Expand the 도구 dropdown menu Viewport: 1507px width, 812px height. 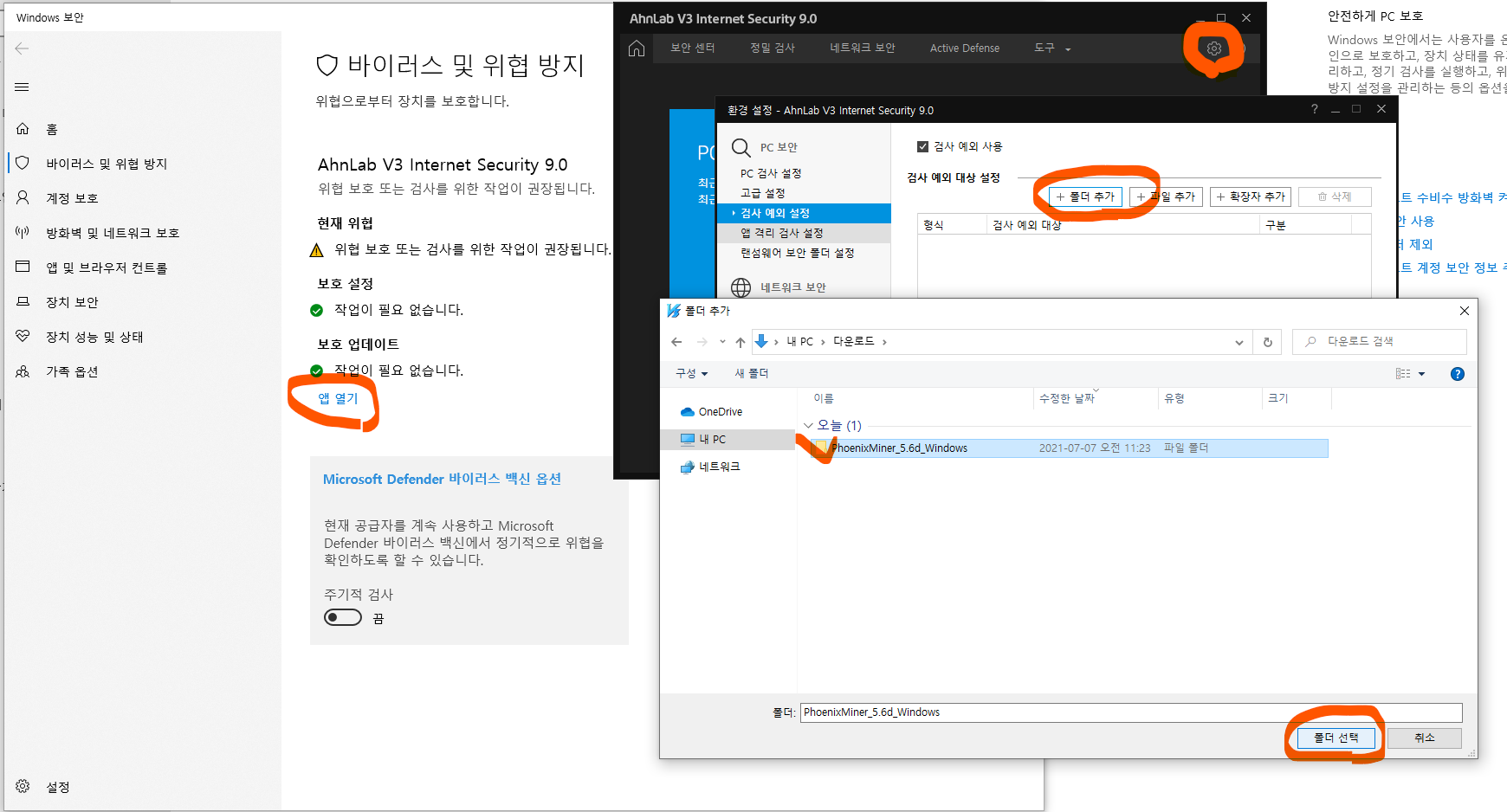pyautogui.click(x=1052, y=48)
